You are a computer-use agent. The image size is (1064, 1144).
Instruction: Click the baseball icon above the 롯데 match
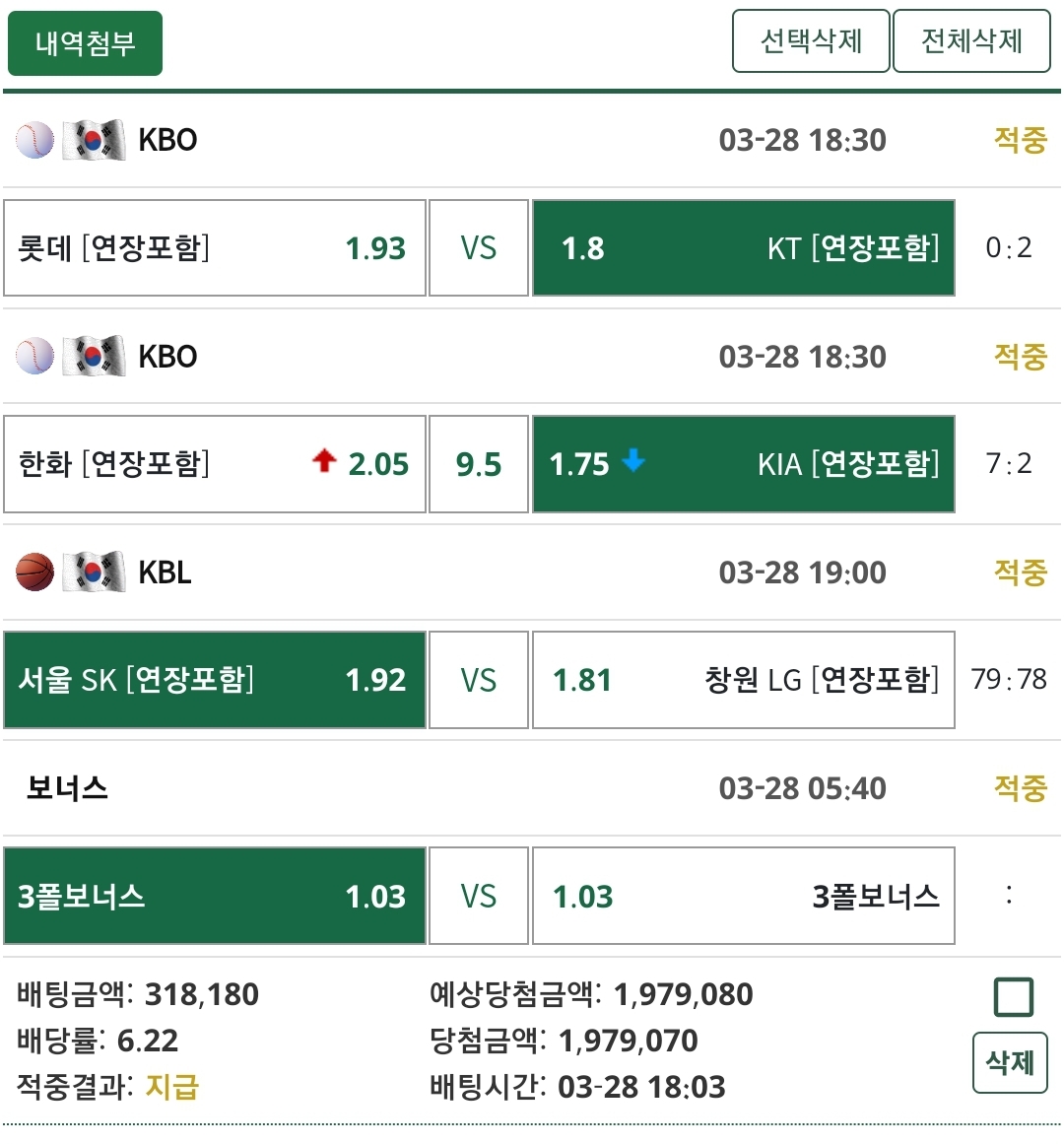pos(34,140)
